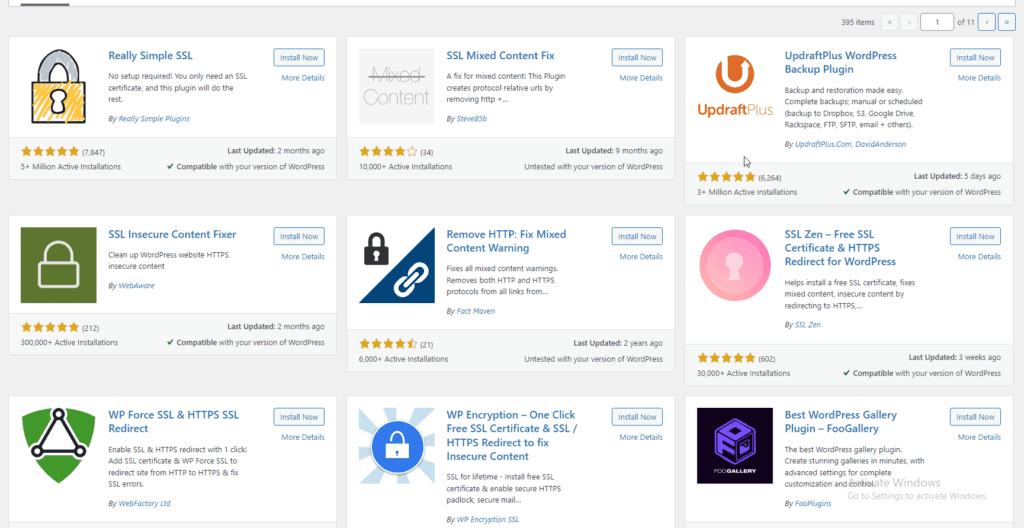
Task: Click the UpdraftPlus logo icon
Action: tap(735, 87)
